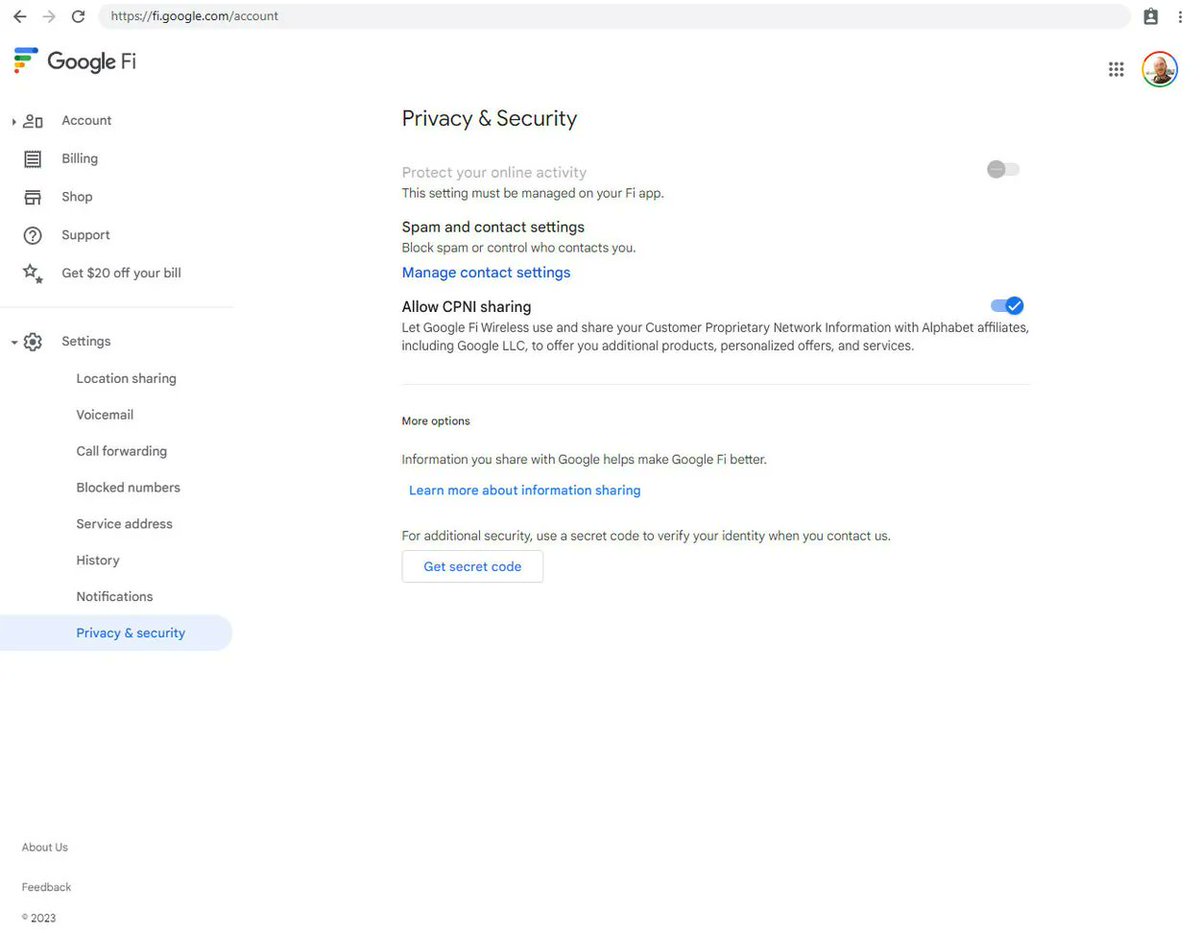Open History in settings
1200x933 pixels.
click(98, 560)
